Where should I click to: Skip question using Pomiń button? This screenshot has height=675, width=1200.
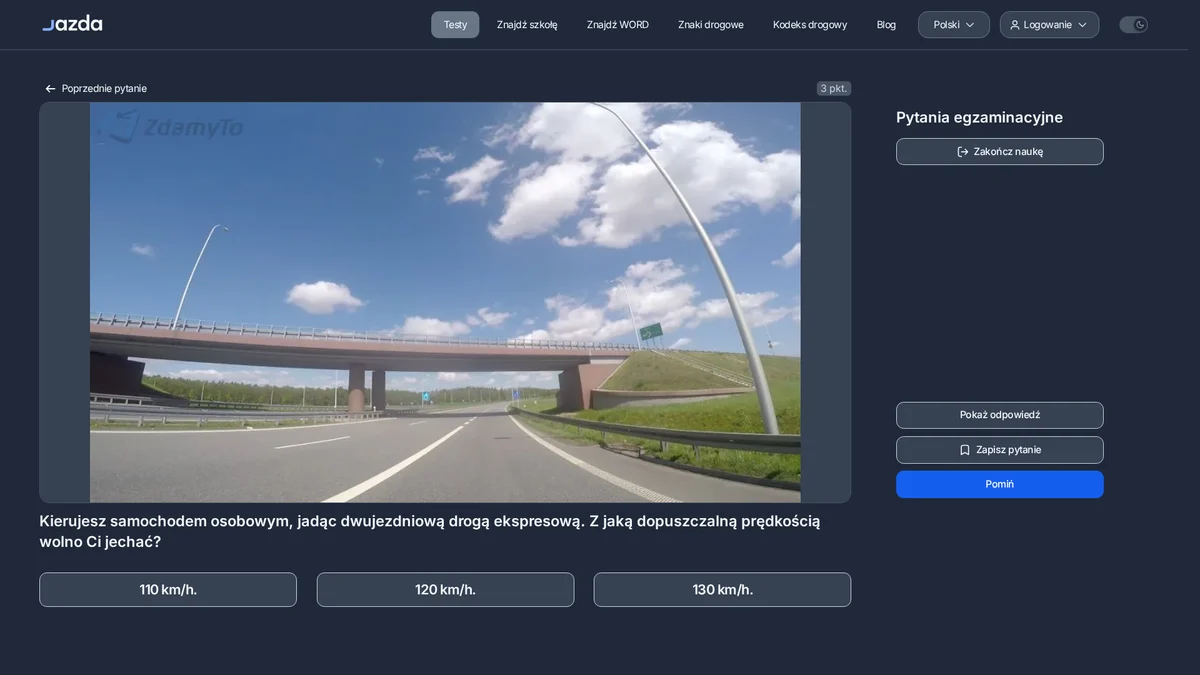[1000, 484]
